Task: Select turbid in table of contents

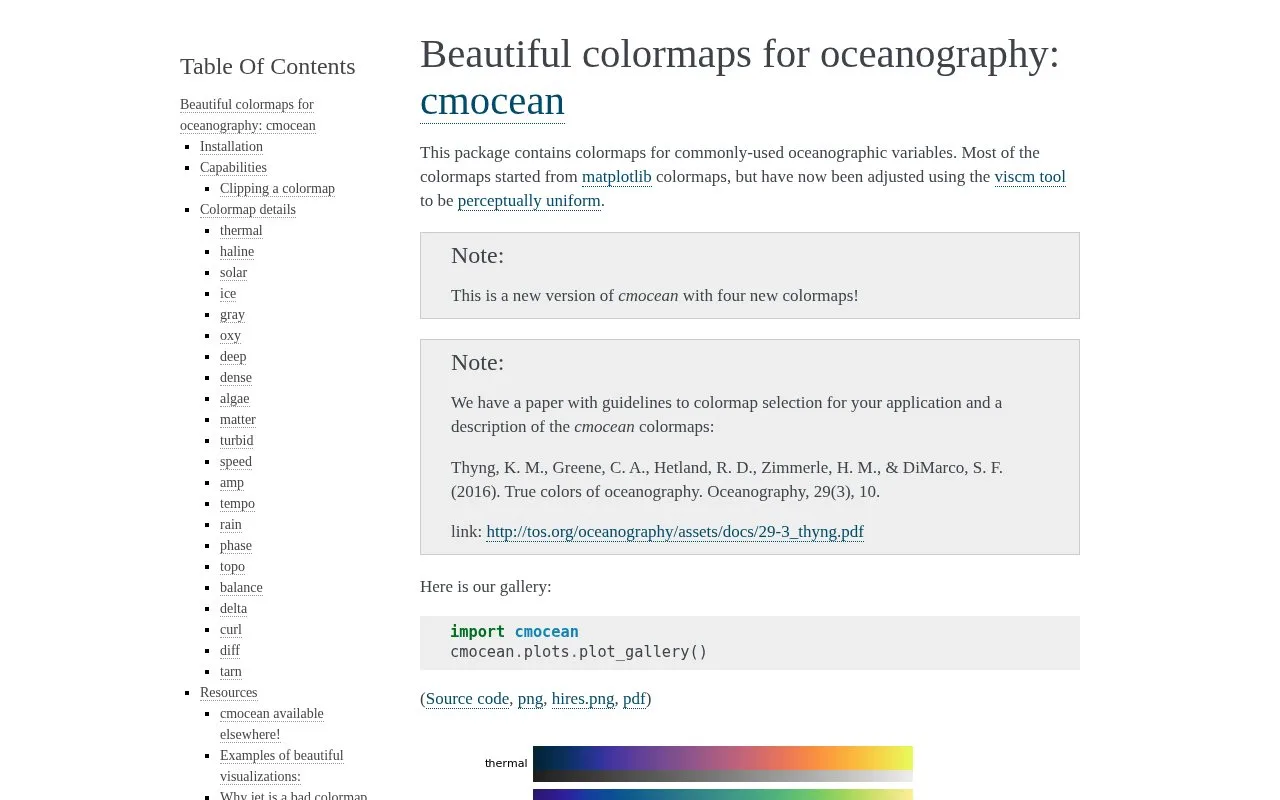Action: click(237, 441)
